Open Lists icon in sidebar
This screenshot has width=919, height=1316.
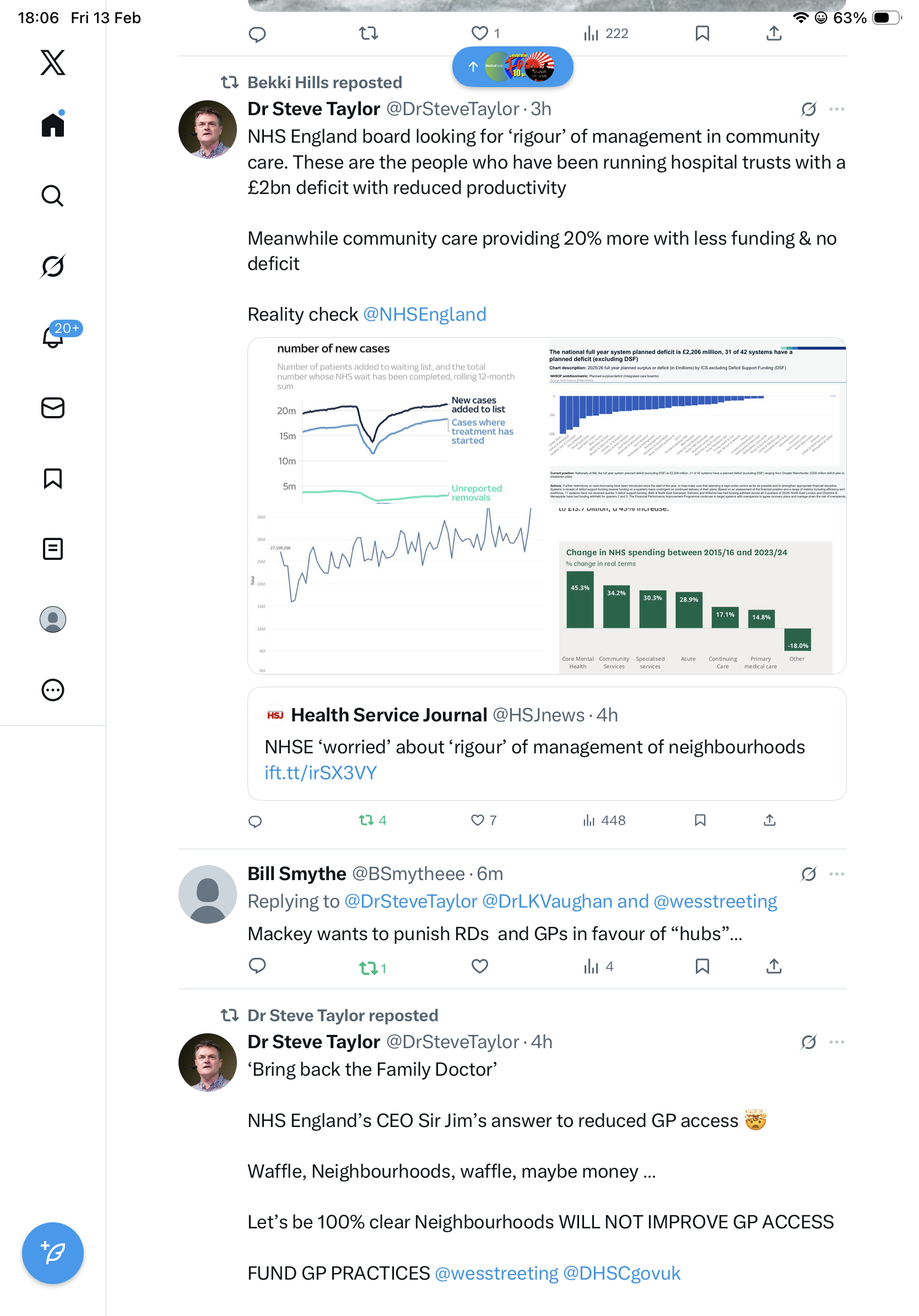pos(53,549)
